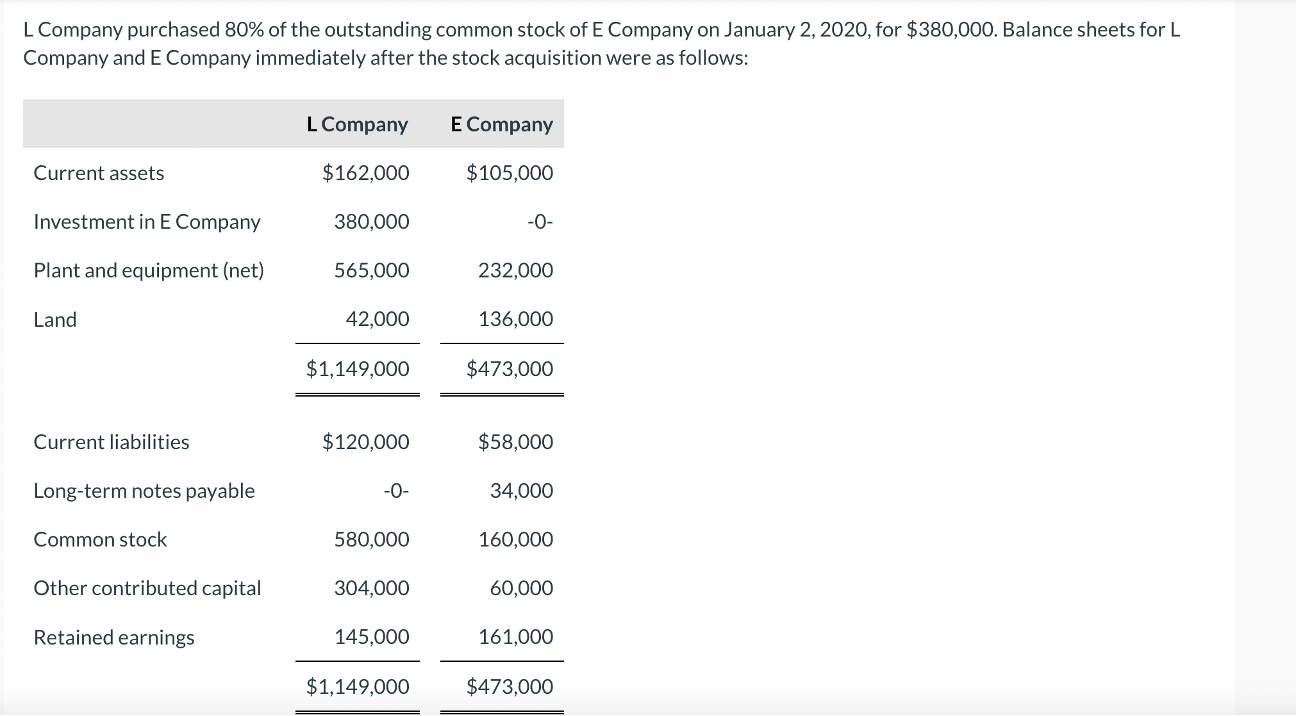Click the Other contributed capital label

coord(147,588)
